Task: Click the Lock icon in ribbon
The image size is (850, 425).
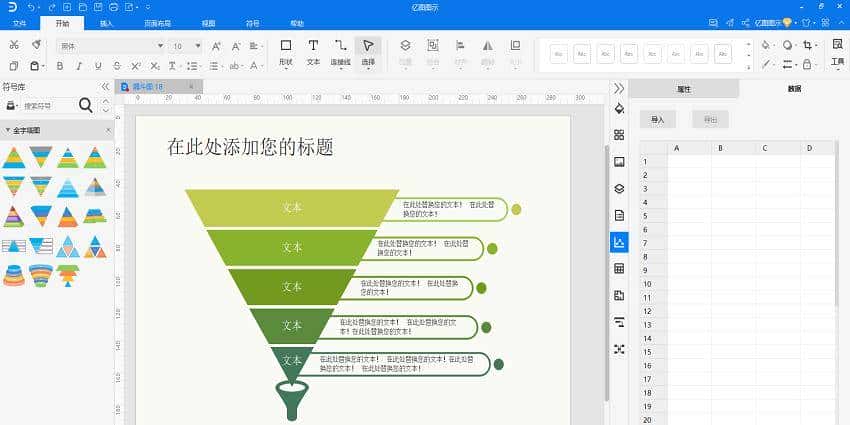Action: pyautogui.click(x=808, y=65)
